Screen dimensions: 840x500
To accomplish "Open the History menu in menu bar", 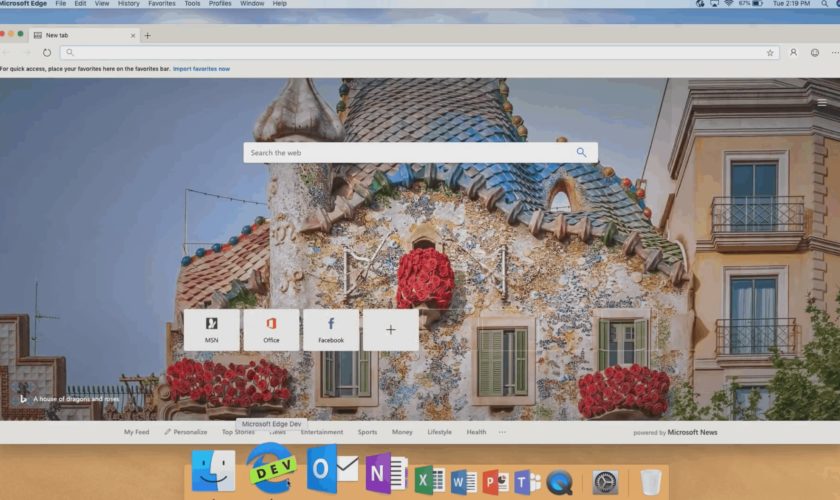I will click(x=129, y=4).
